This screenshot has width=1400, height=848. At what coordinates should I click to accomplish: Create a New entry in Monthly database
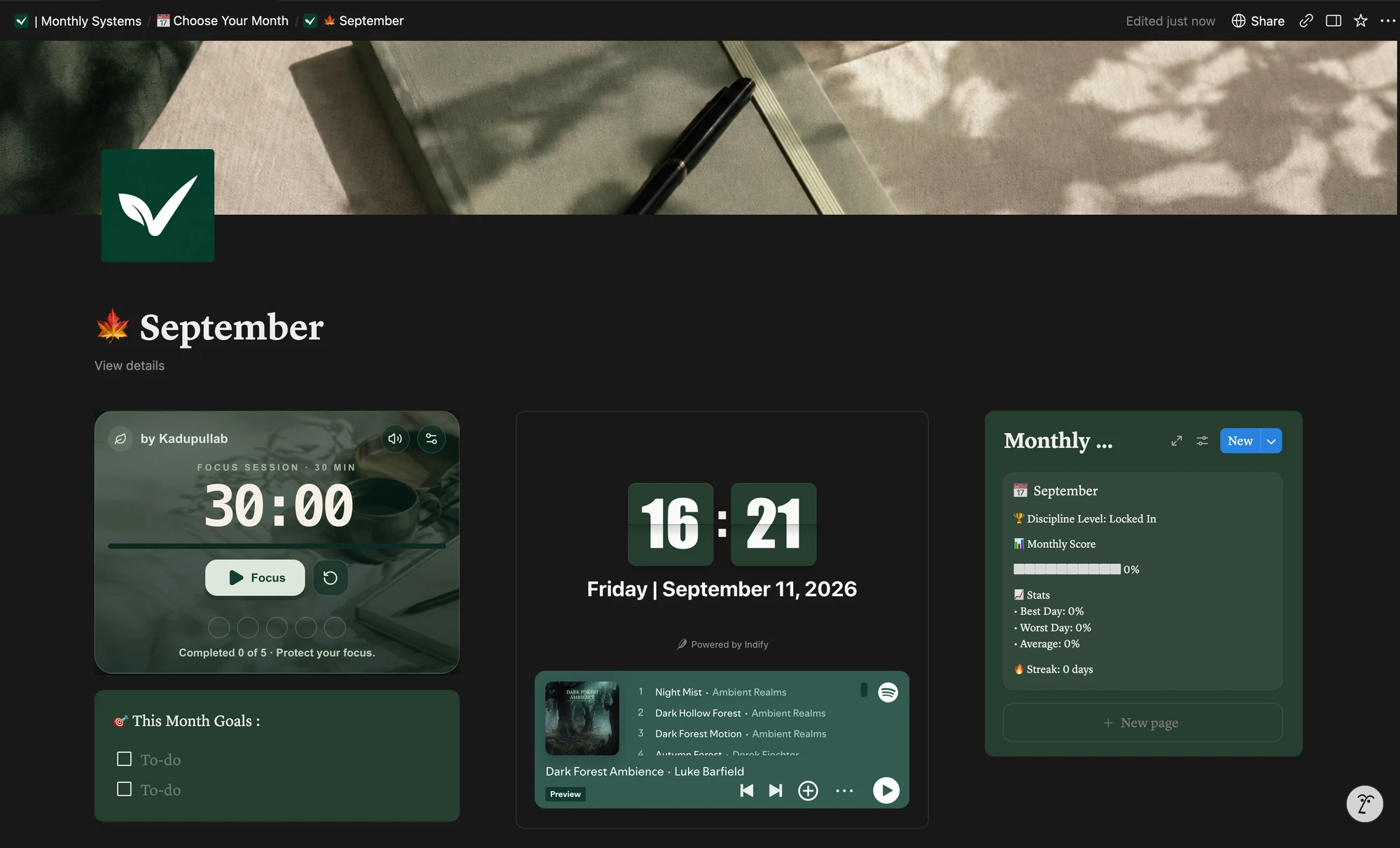[x=1240, y=441]
